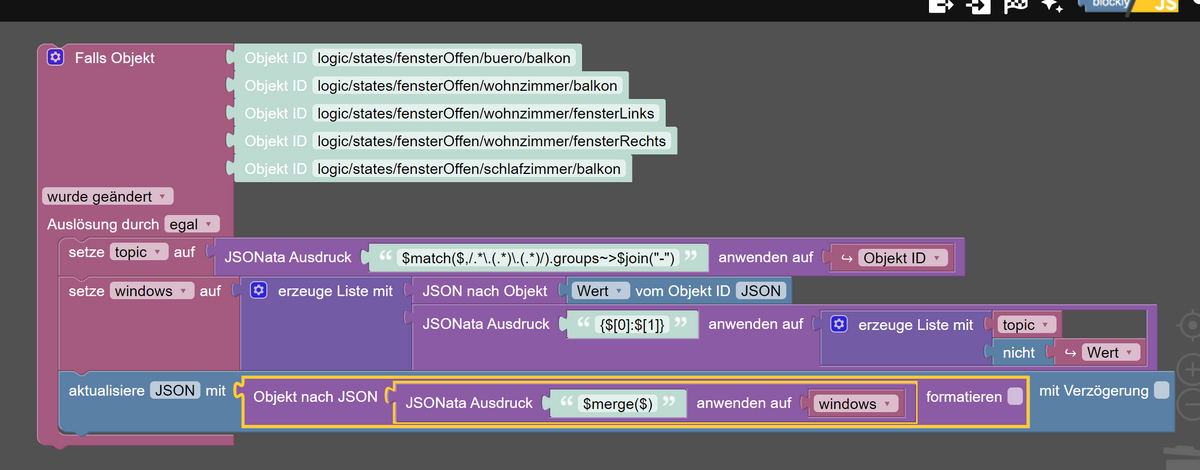Click JSON field after vom Objekt ID

(x=761, y=291)
